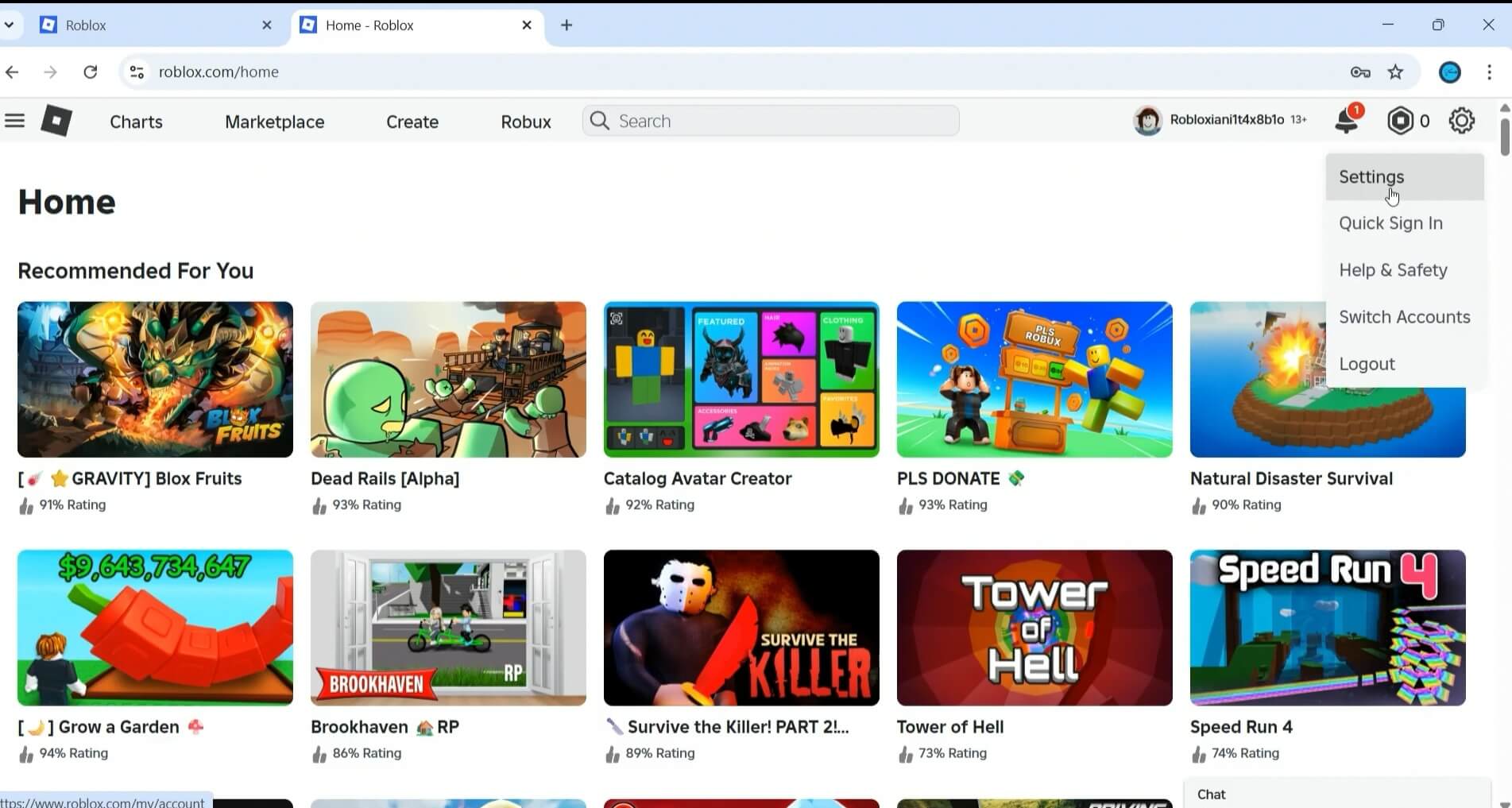Click the Robux balance icon
Screen dimensions: 1512x808
click(x=1400, y=121)
